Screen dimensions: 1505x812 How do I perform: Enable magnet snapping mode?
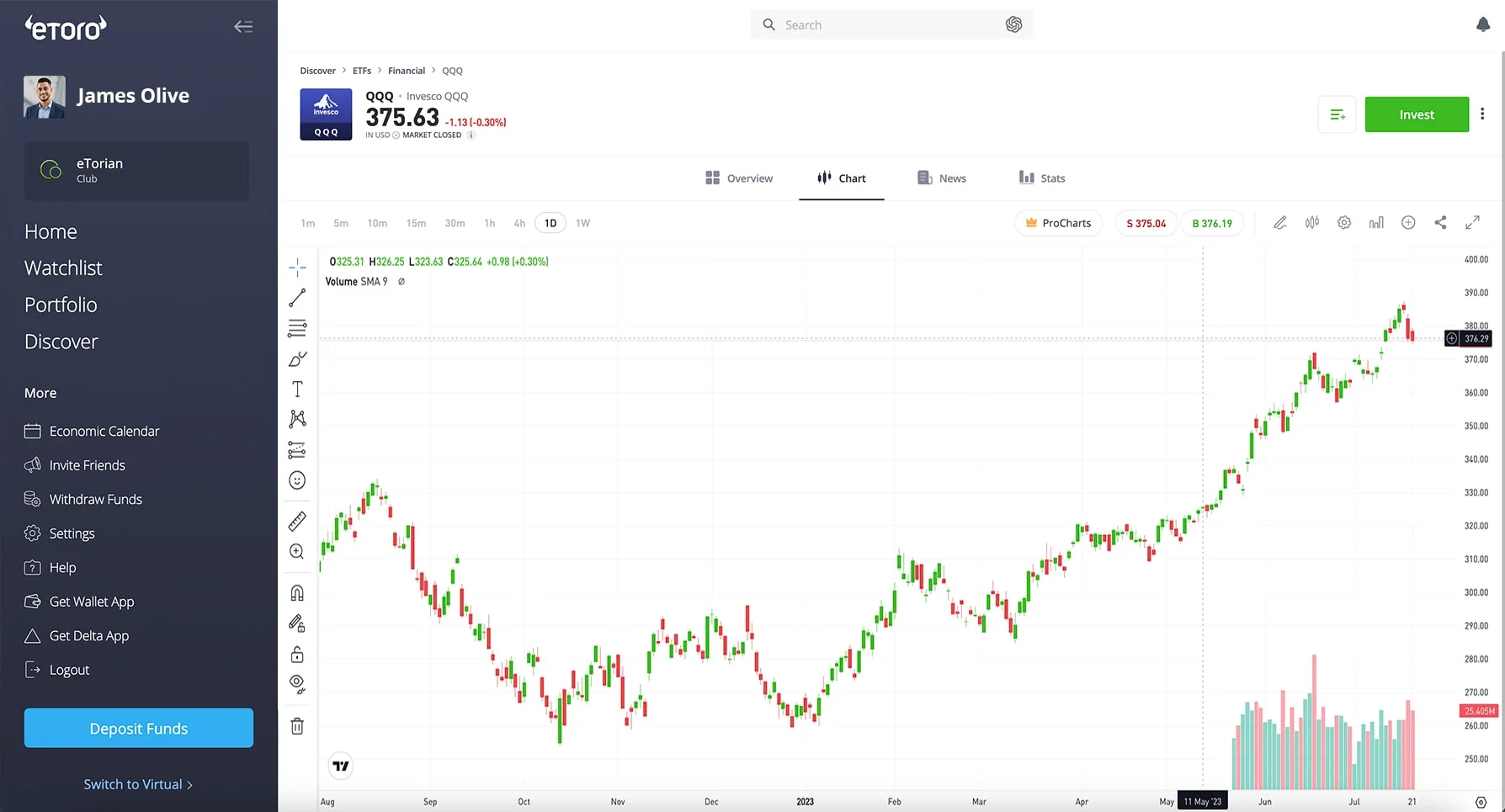(x=296, y=592)
